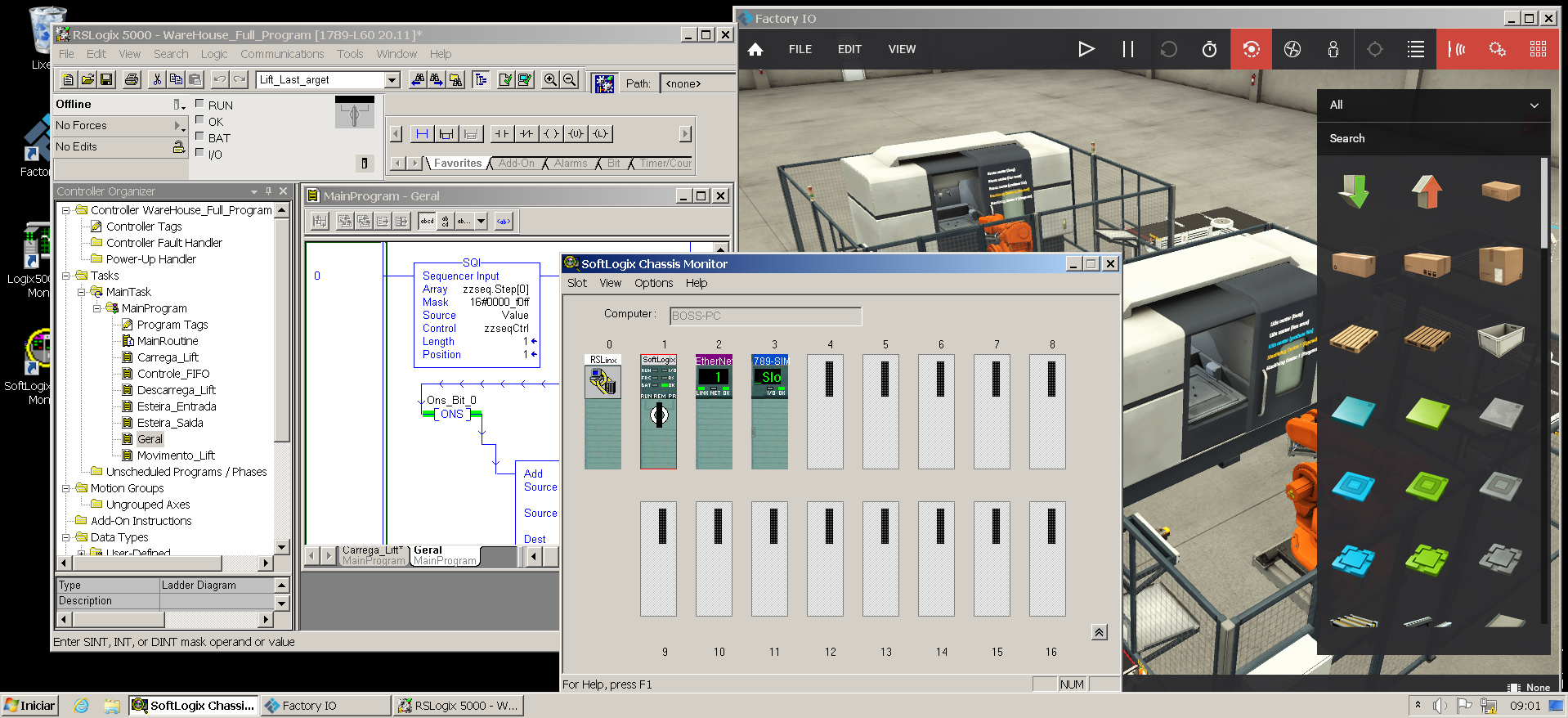Click the zoom in magnifier icon

pyautogui.click(x=550, y=79)
